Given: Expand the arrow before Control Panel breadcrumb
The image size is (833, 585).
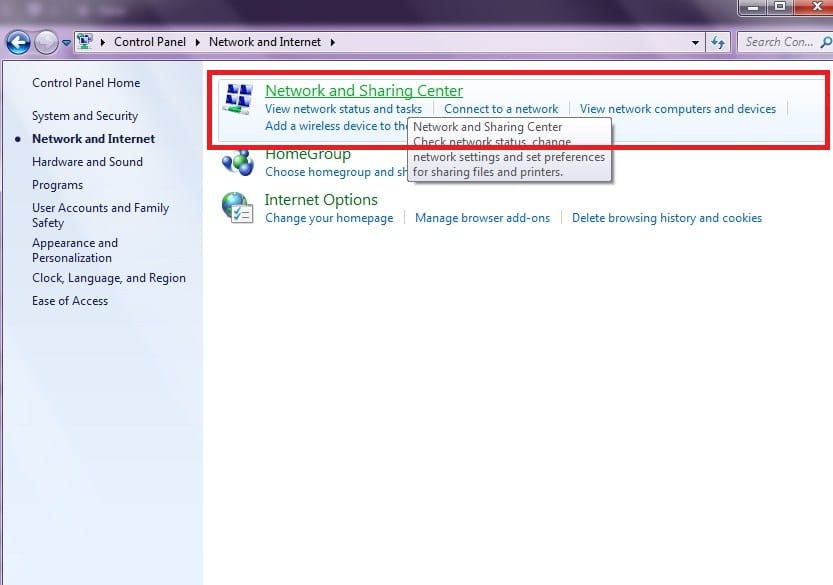Looking at the screenshot, I should tap(103, 42).
